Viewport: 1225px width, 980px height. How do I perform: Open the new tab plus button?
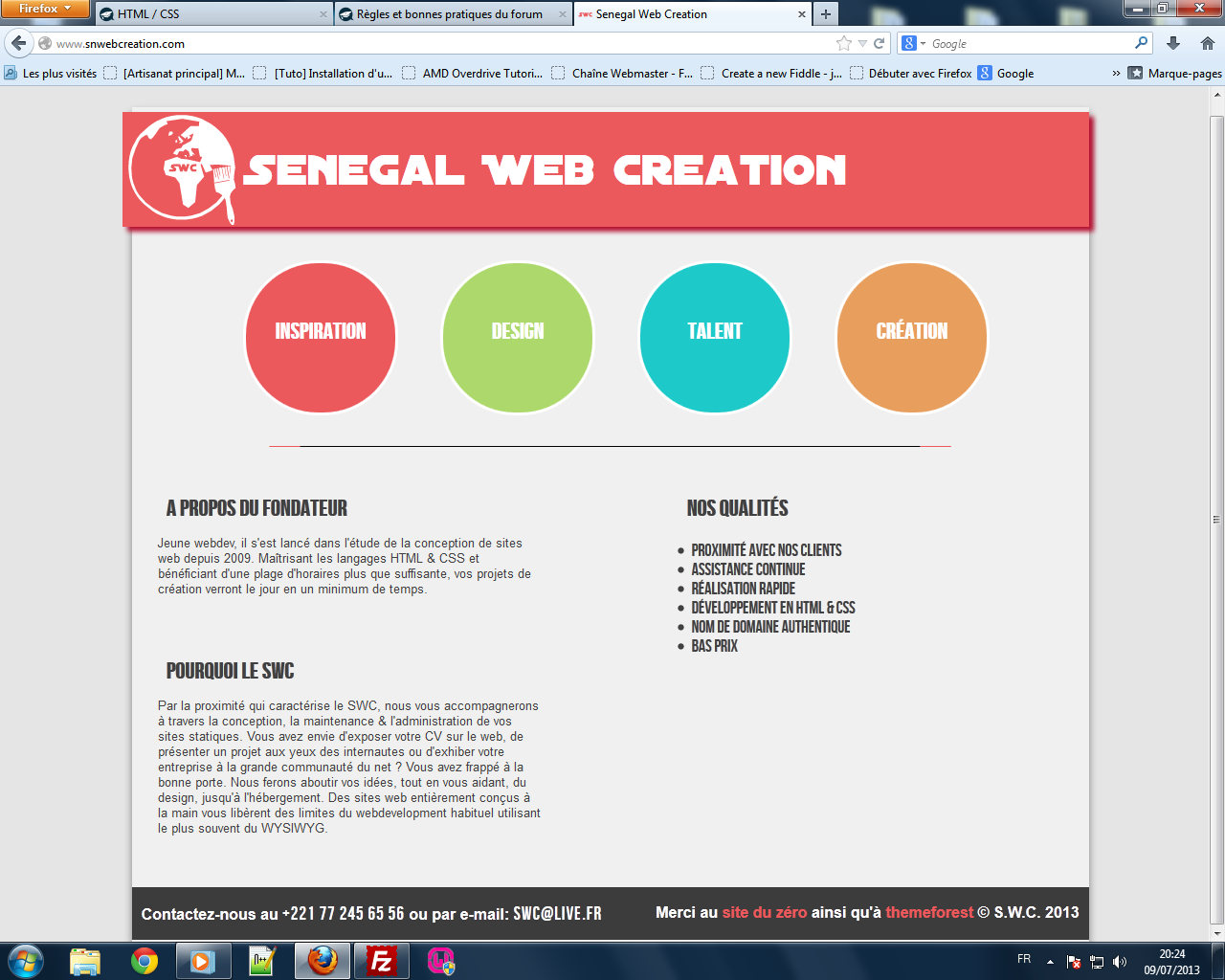tap(825, 14)
